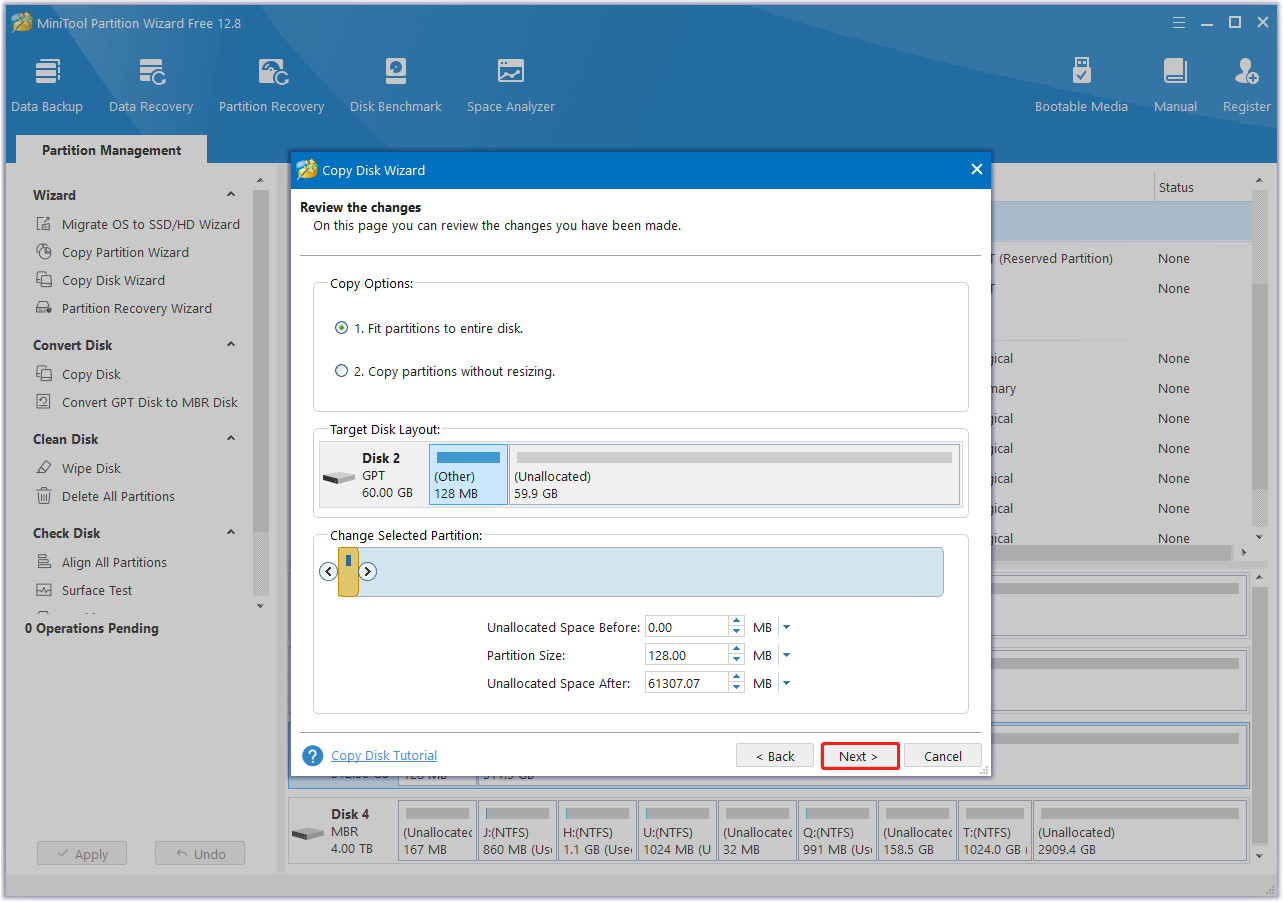Open Copy Disk Wizard from sidebar

click(113, 280)
